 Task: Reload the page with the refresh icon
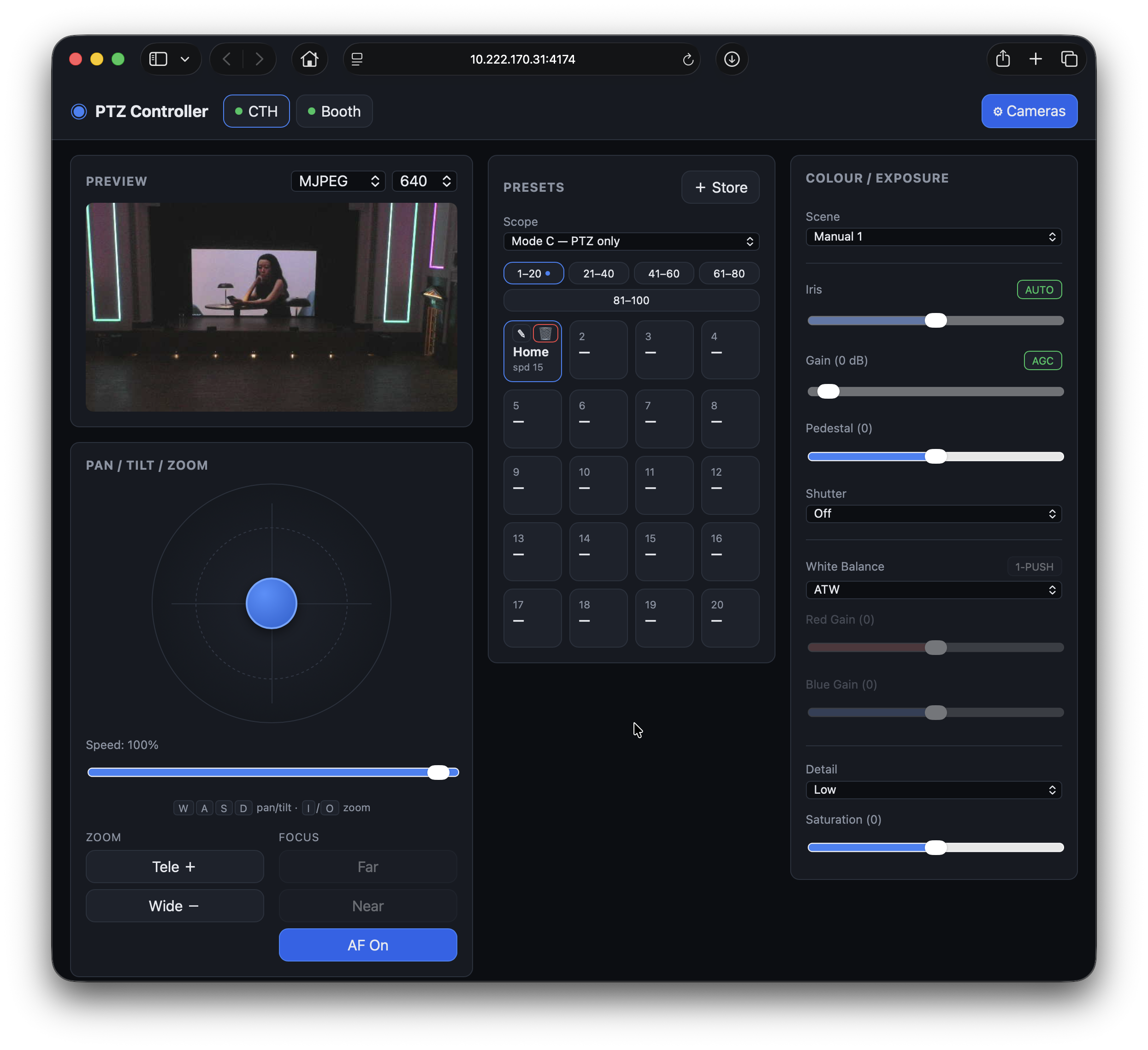[688, 59]
